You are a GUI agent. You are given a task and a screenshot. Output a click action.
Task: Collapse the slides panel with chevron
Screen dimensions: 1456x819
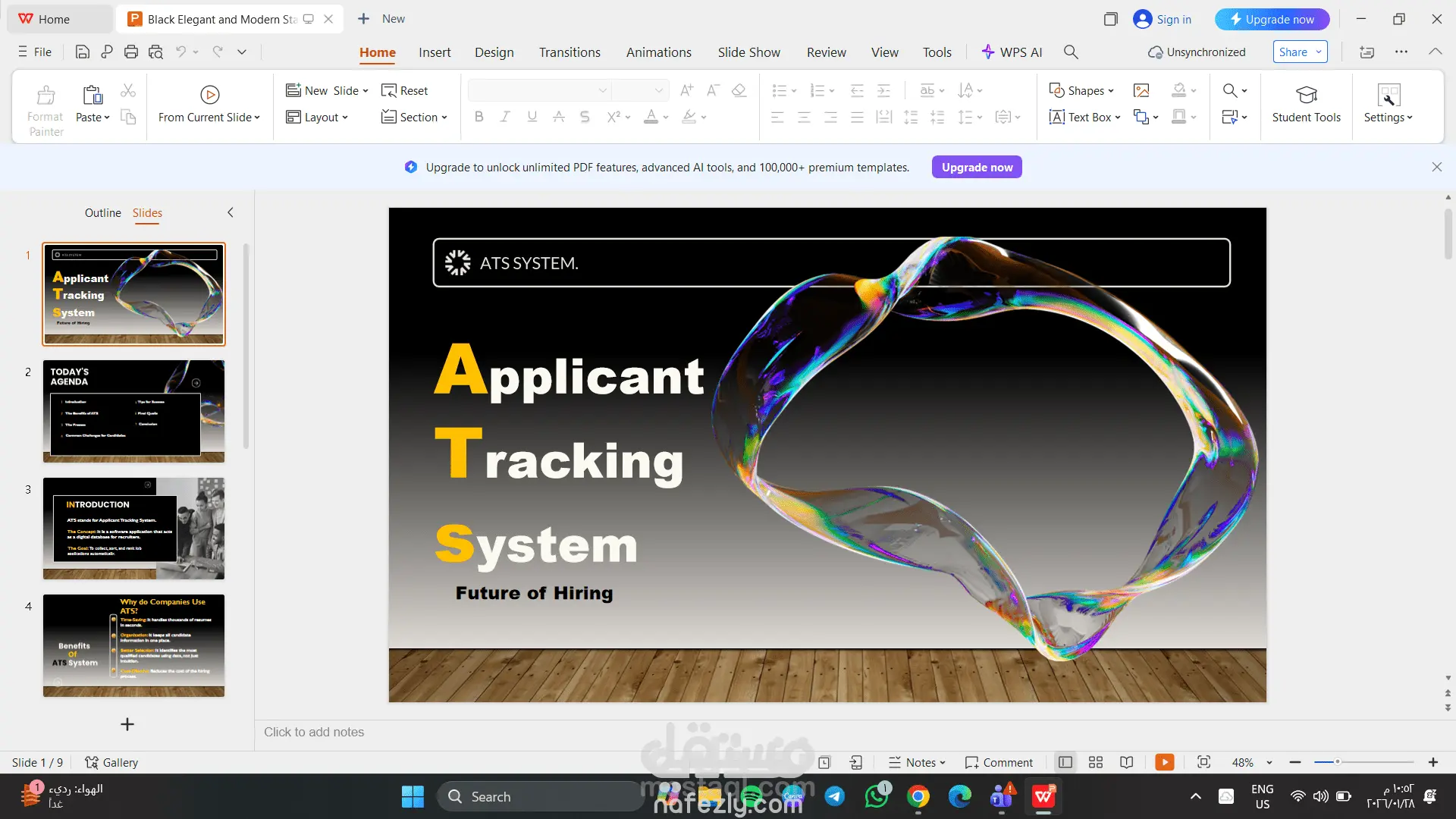point(231,213)
